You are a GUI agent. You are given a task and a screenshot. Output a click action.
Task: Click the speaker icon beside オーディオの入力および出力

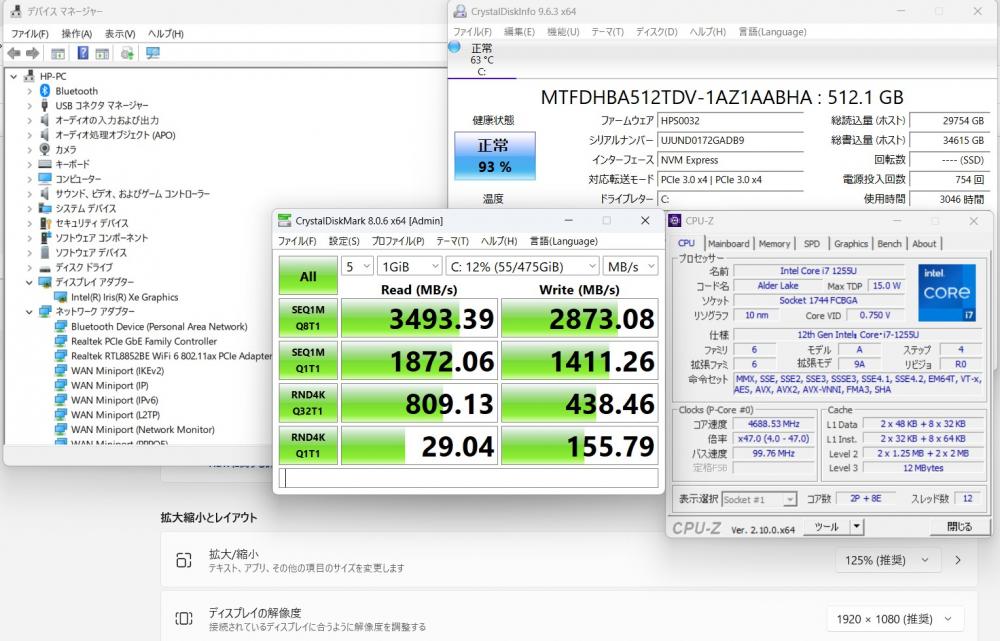tap(45, 120)
